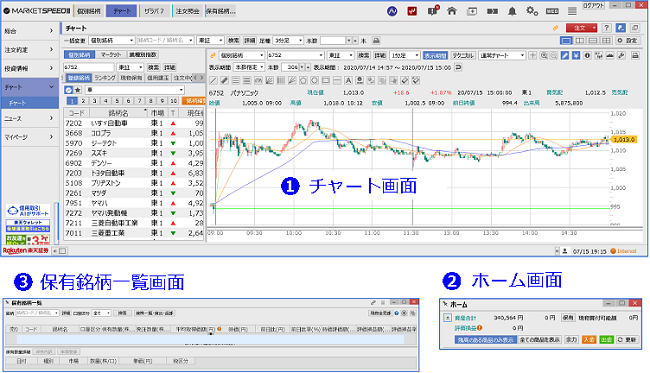
Task: Click the WEB icon in header
Action: (x=552, y=11)
